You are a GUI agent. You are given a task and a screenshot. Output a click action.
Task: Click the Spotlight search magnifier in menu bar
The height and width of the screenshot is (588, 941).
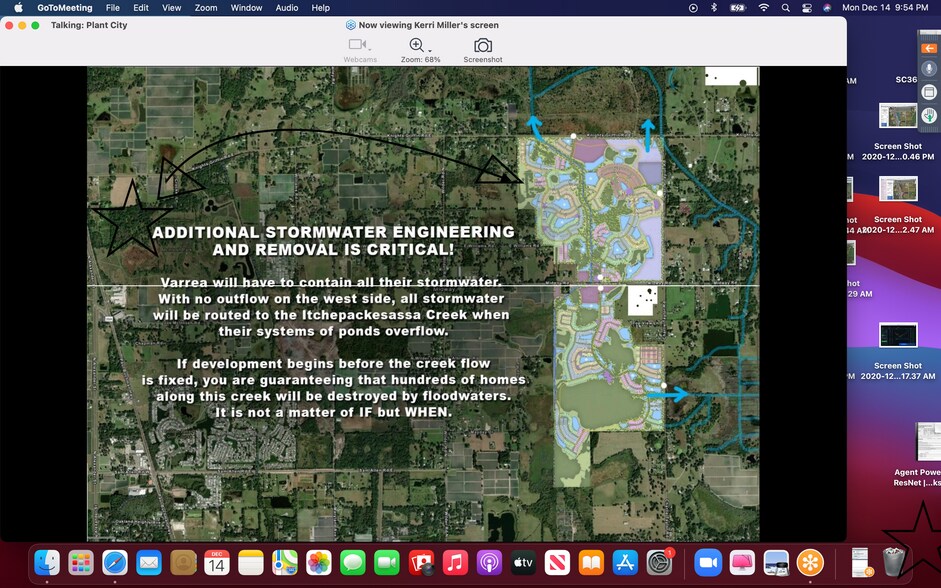tap(786, 7)
